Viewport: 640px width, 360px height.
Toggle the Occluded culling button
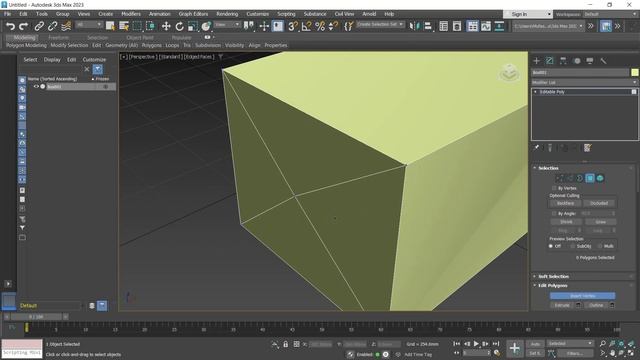pyautogui.click(x=599, y=203)
